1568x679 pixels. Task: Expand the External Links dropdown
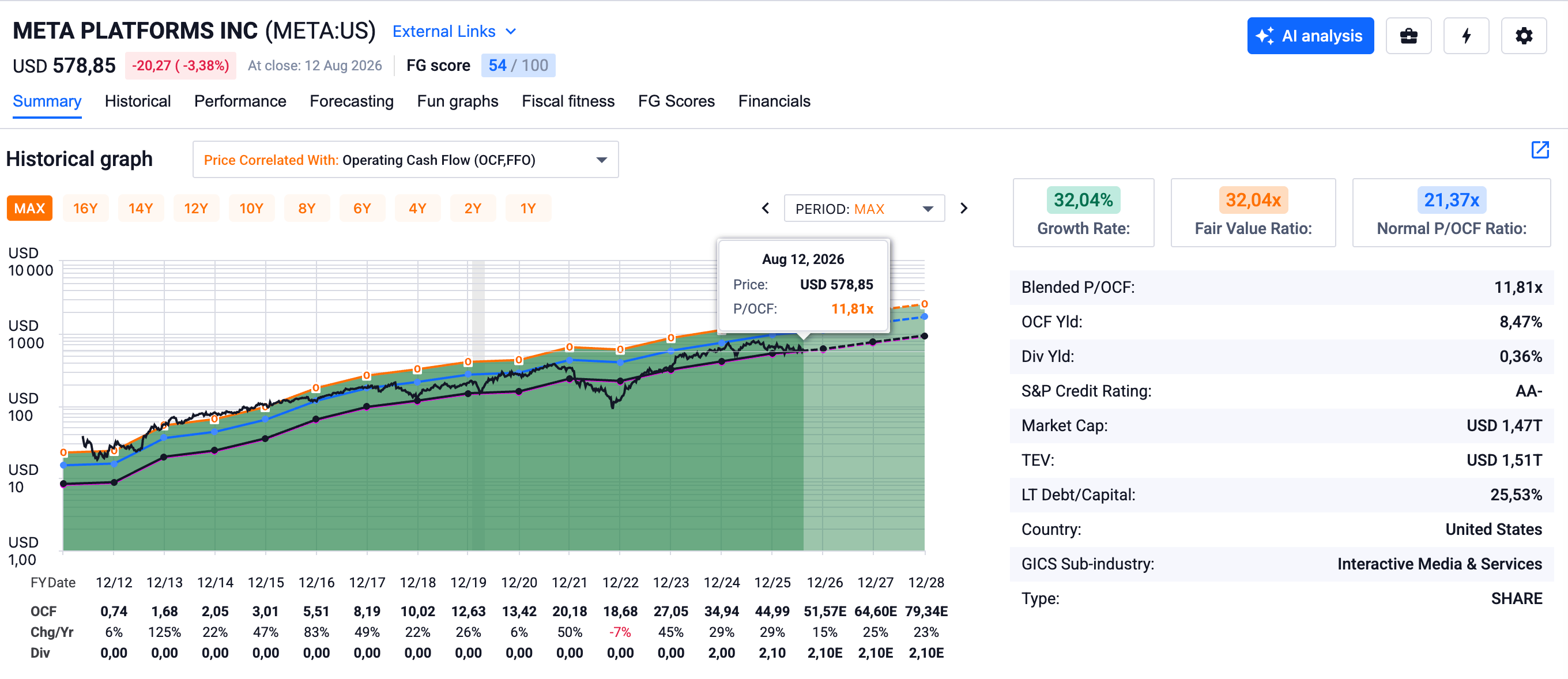pos(454,32)
